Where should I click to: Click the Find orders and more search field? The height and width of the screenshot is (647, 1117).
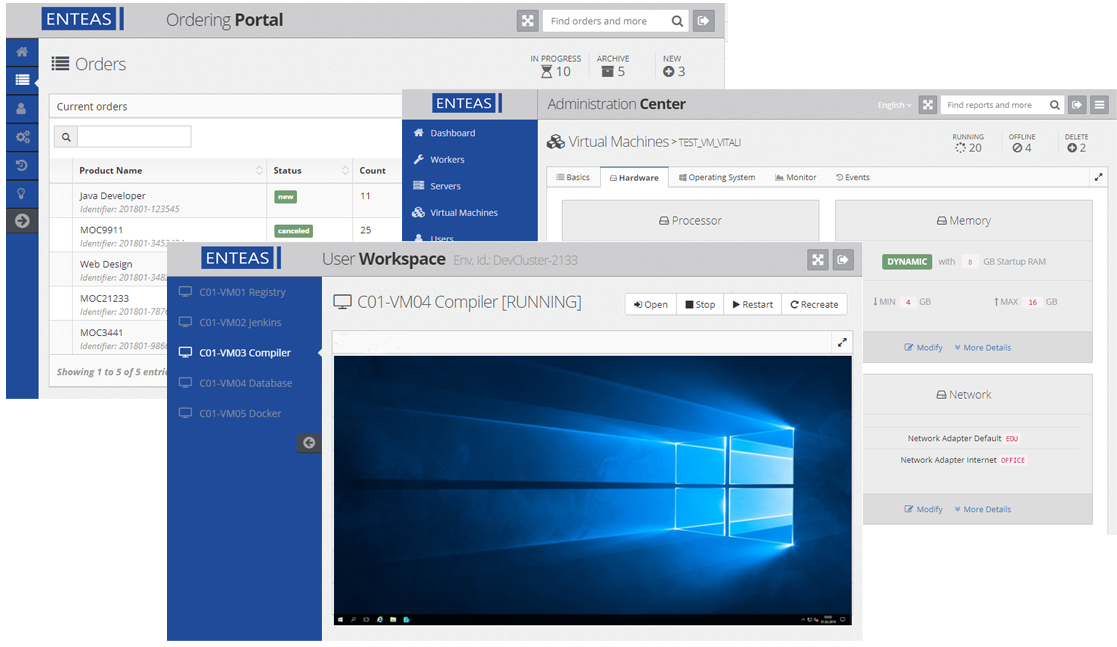(x=605, y=21)
